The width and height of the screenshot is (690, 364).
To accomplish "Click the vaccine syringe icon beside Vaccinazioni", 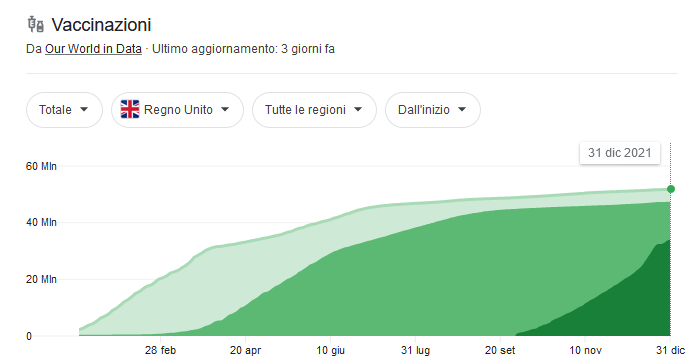I will [x=36, y=25].
